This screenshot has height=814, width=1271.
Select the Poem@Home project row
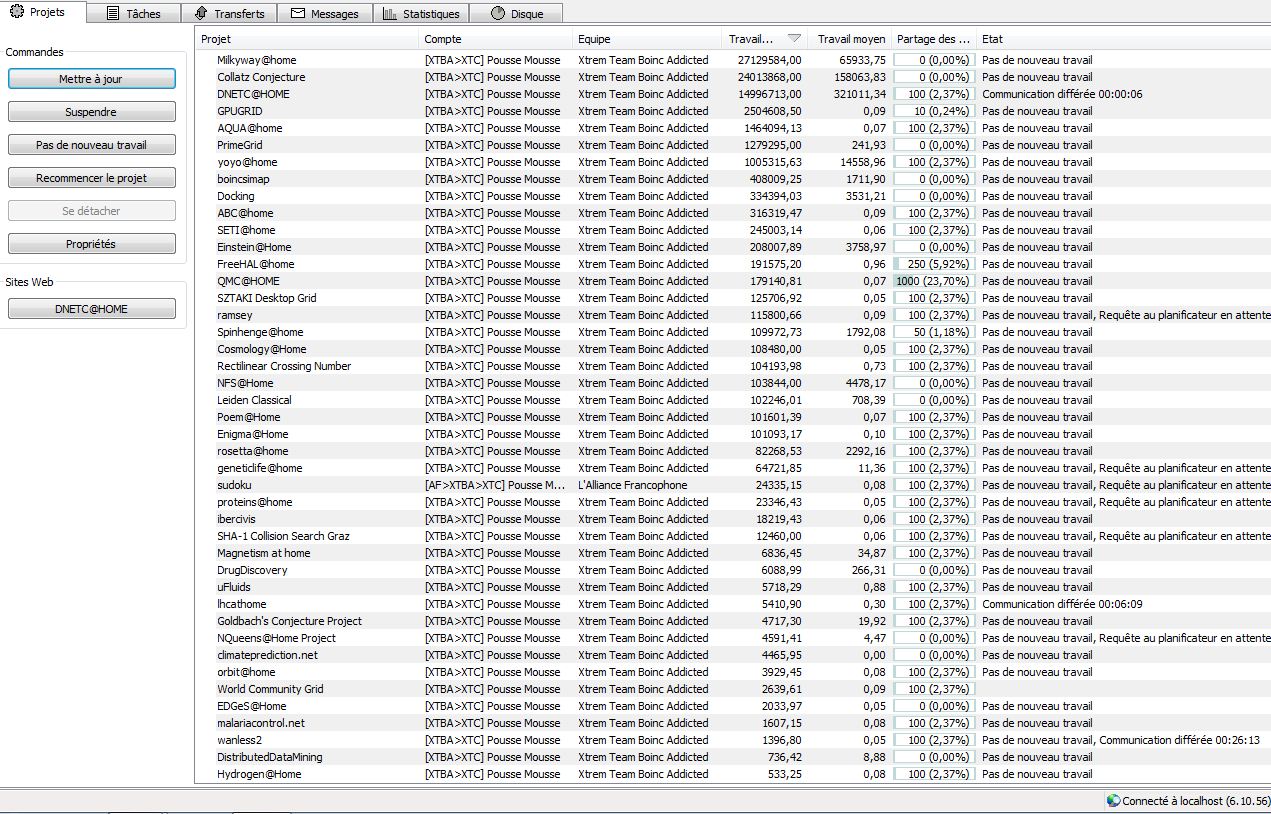733,417
